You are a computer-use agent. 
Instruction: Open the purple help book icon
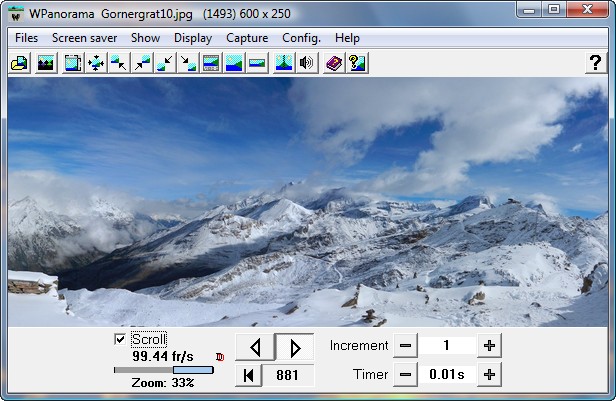pos(334,63)
